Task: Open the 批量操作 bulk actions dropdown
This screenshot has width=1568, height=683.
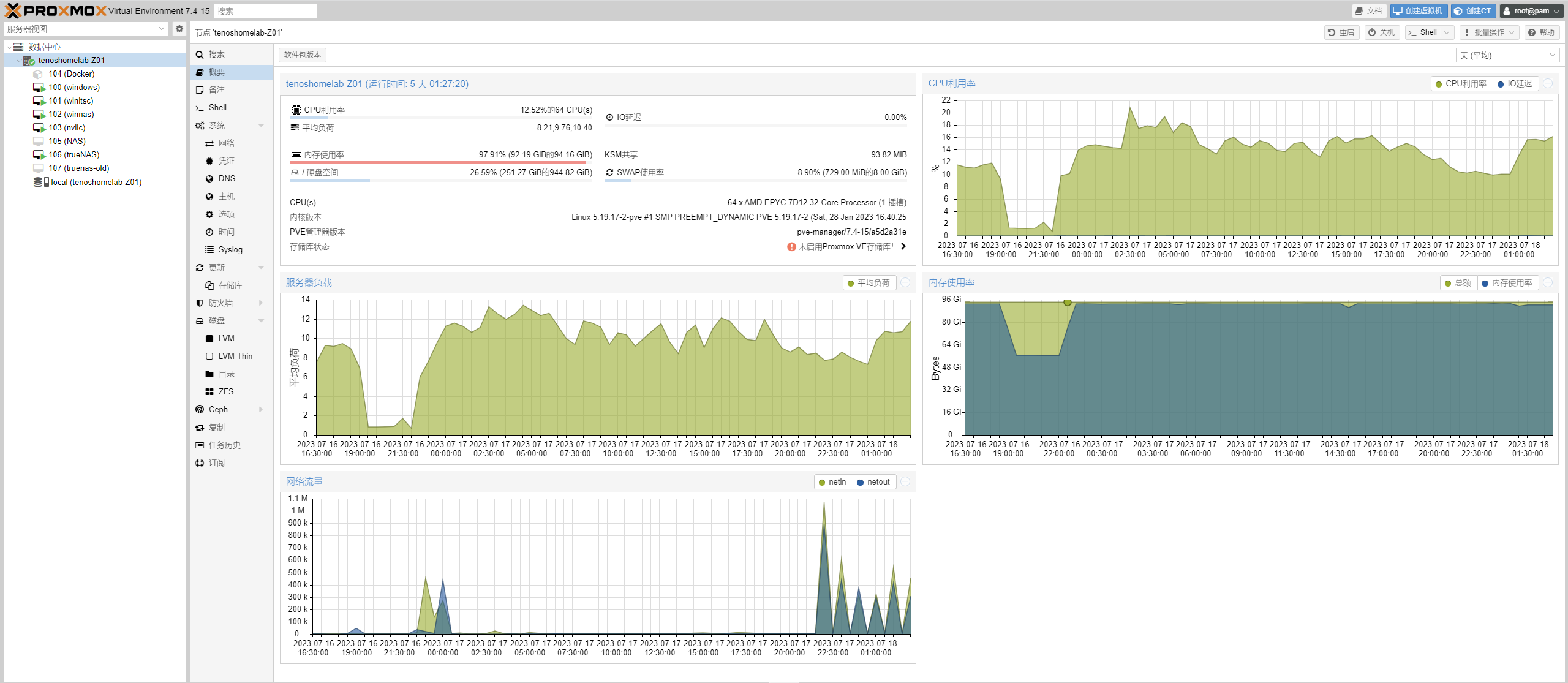Action: pyautogui.click(x=1489, y=32)
